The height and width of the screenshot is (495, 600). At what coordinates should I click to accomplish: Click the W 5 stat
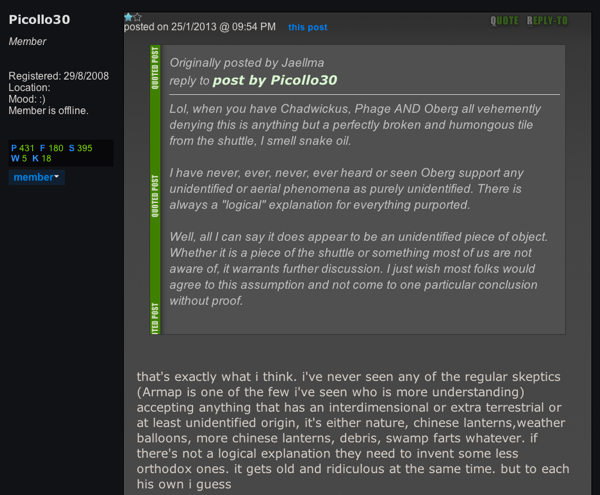pos(19,158)
